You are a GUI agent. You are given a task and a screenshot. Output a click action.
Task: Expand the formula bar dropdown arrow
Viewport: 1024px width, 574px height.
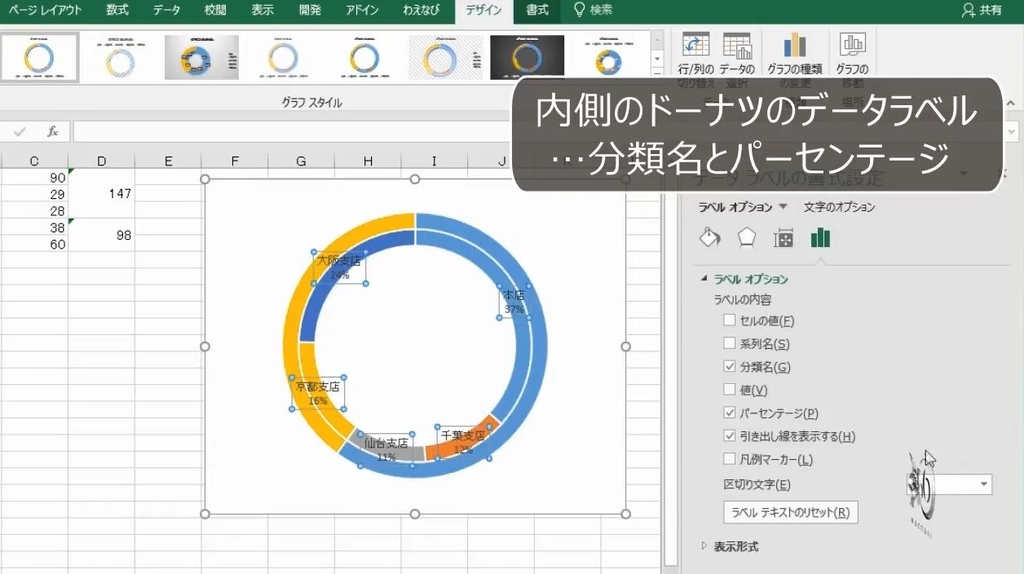(x=1012, y=131)
